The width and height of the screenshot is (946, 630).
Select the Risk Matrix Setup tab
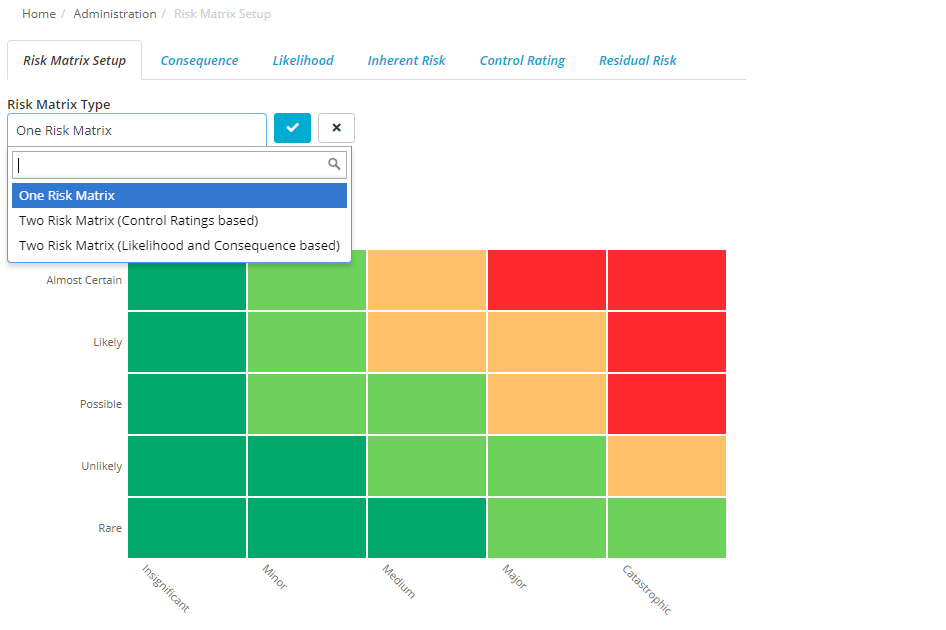pyautogui.click(x=74, y=60)
